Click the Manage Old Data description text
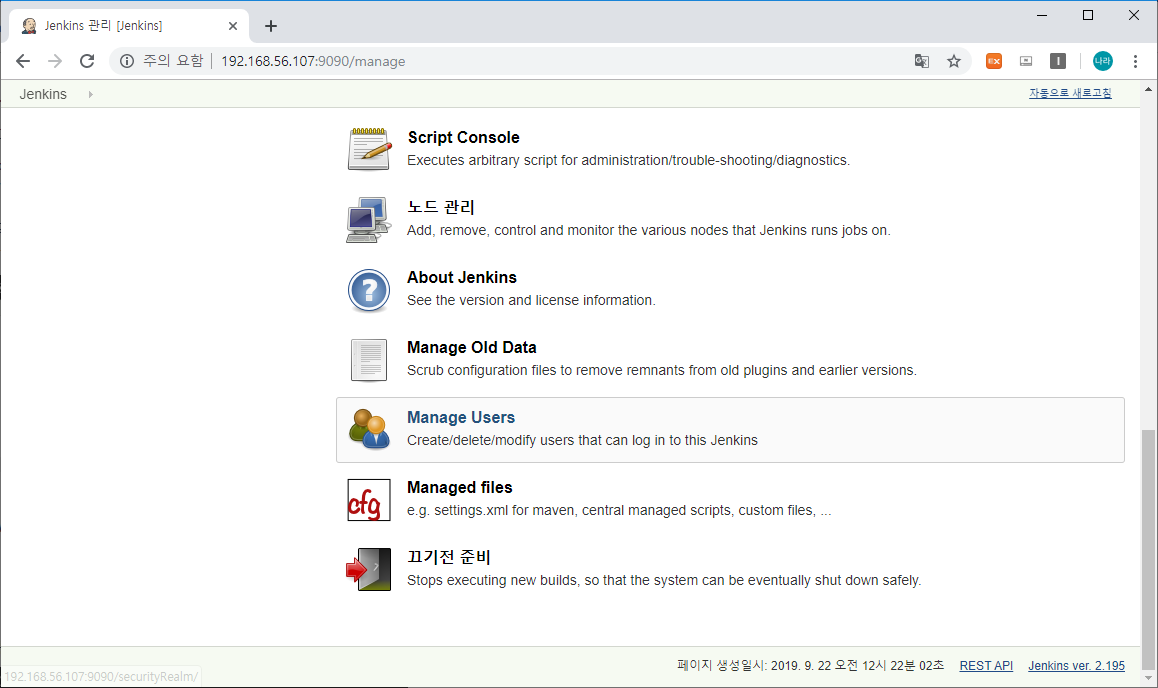The image size is (1158, 688). pyautogui.click(x=662, y=371)
